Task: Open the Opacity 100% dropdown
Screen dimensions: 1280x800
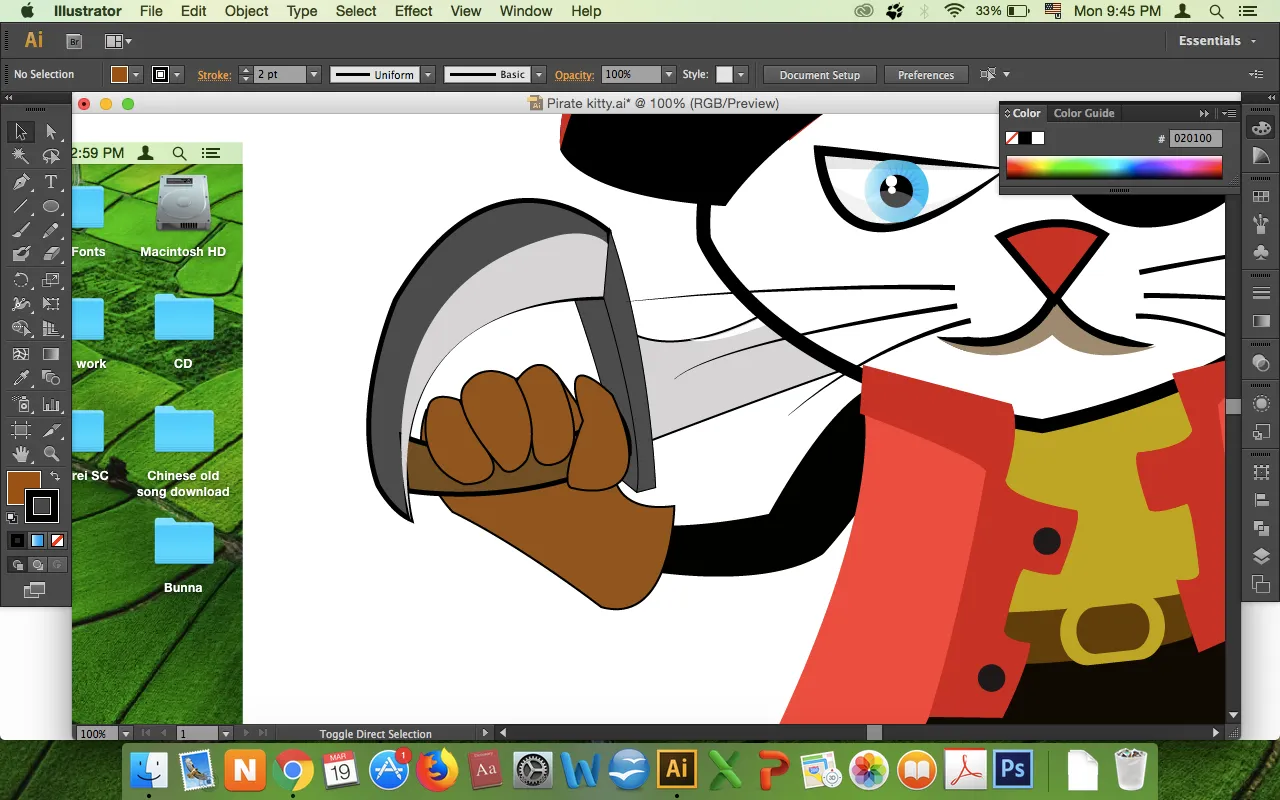Action: (x=669, y=75)
